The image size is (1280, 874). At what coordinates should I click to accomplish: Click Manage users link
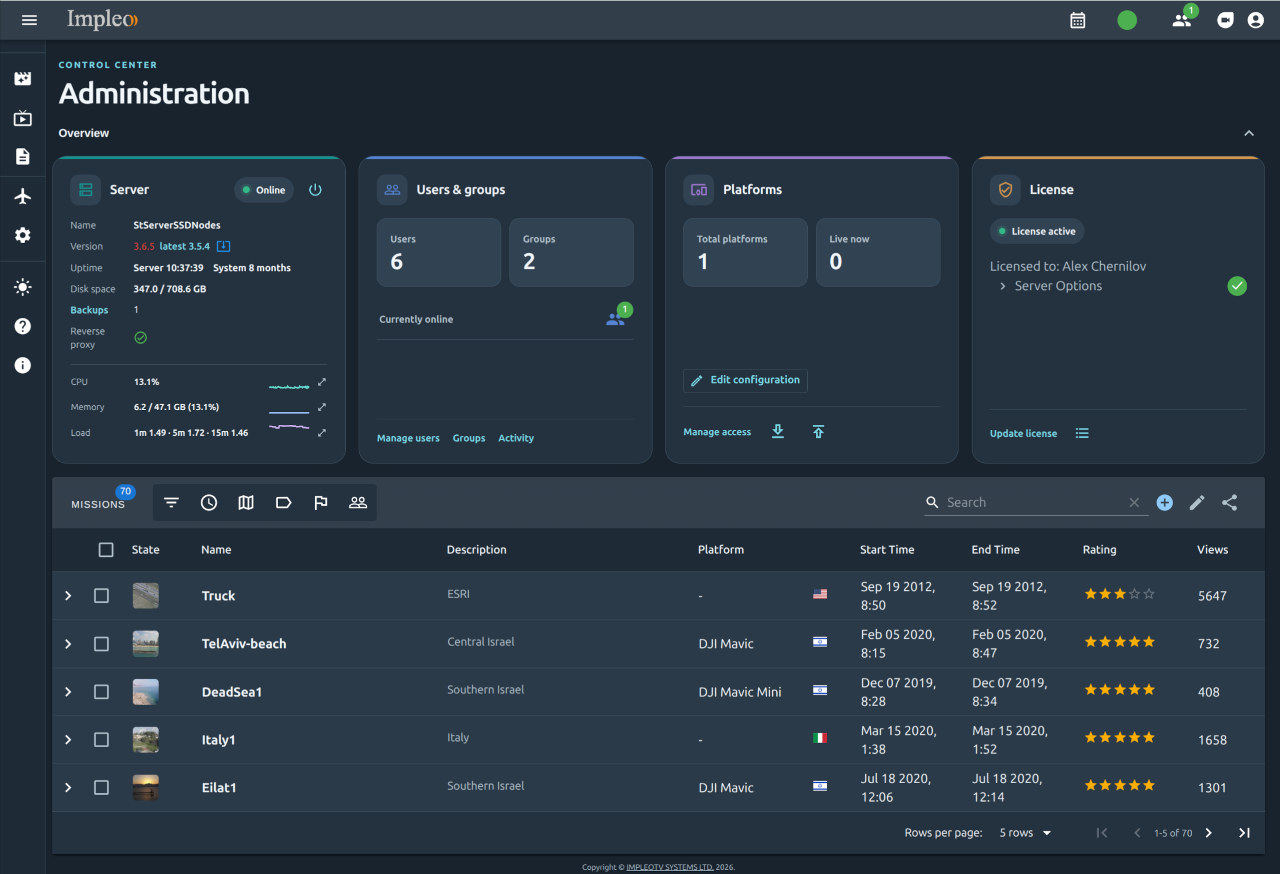pyautogui.click(x=408, y=438)
